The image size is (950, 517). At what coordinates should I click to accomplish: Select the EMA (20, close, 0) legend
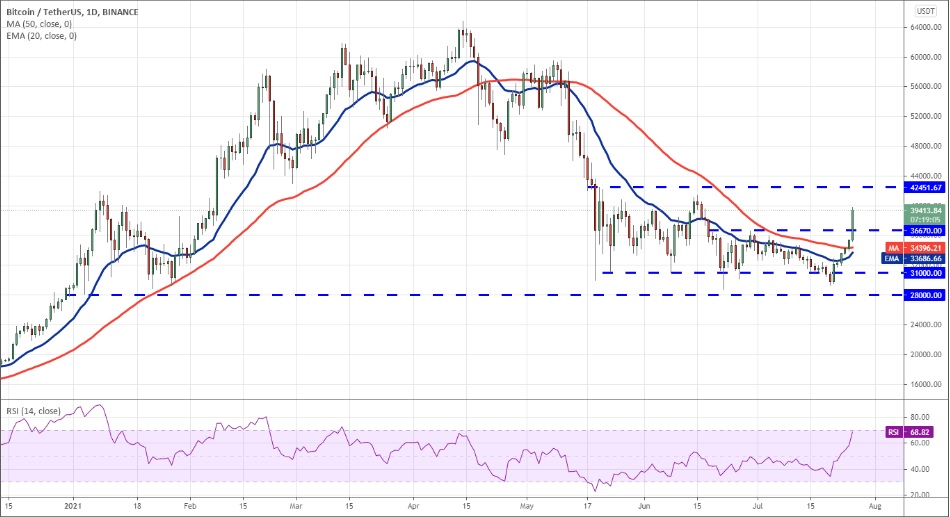tap(38, 36)
